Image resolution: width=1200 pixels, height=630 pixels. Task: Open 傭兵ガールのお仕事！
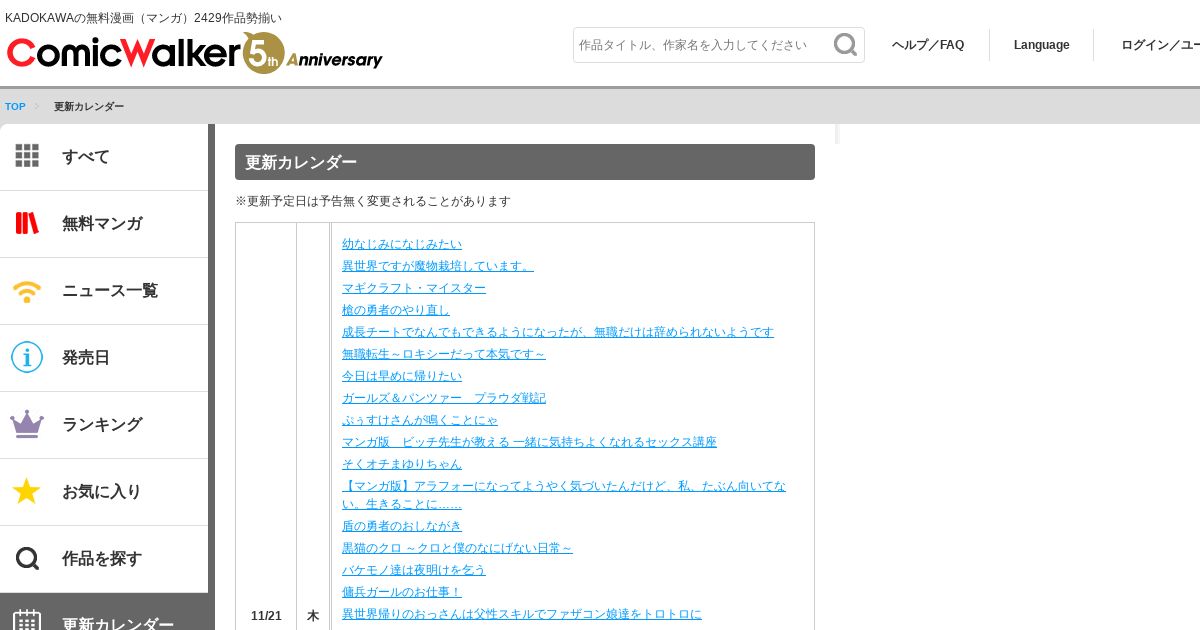click(402, 592)
